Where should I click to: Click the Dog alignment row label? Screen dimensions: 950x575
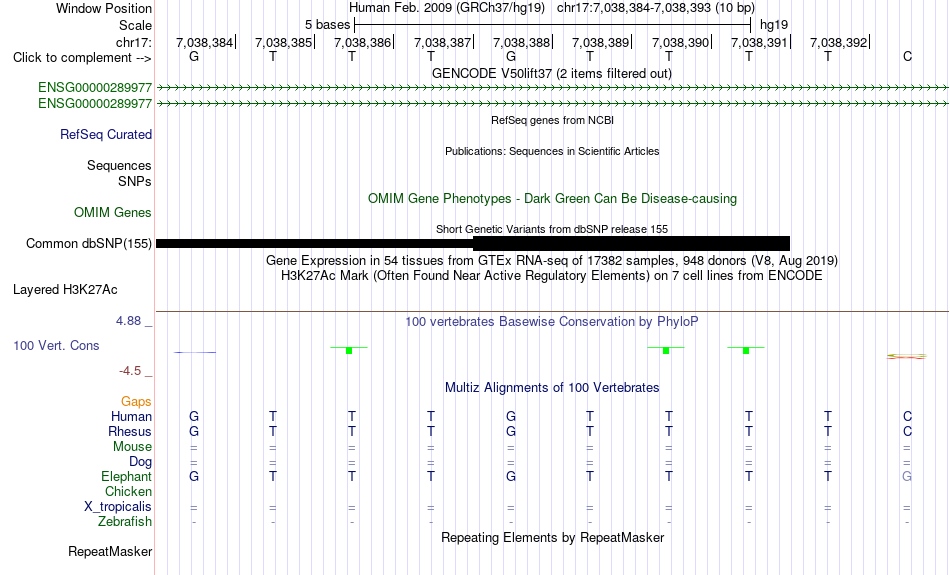(x=140, y=462)
